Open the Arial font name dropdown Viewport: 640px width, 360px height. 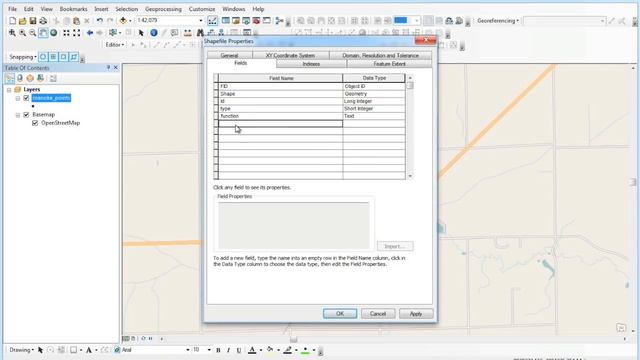click(x=188, y=350)
